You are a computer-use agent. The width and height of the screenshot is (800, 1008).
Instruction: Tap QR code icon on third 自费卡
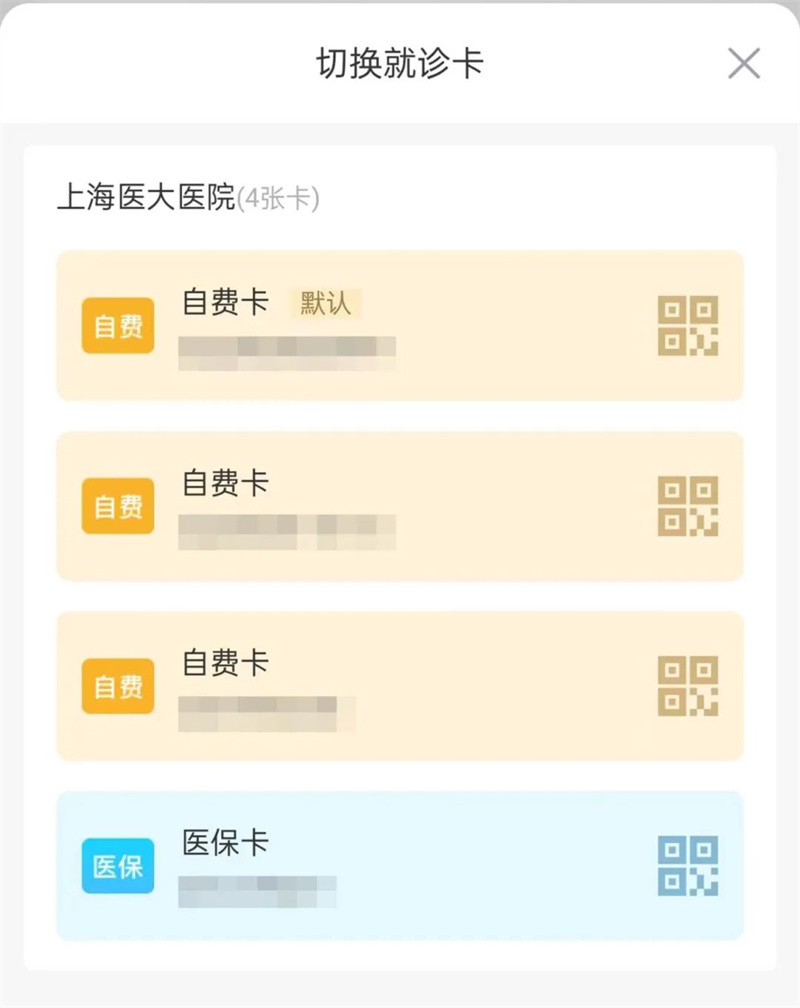point(688,686)
